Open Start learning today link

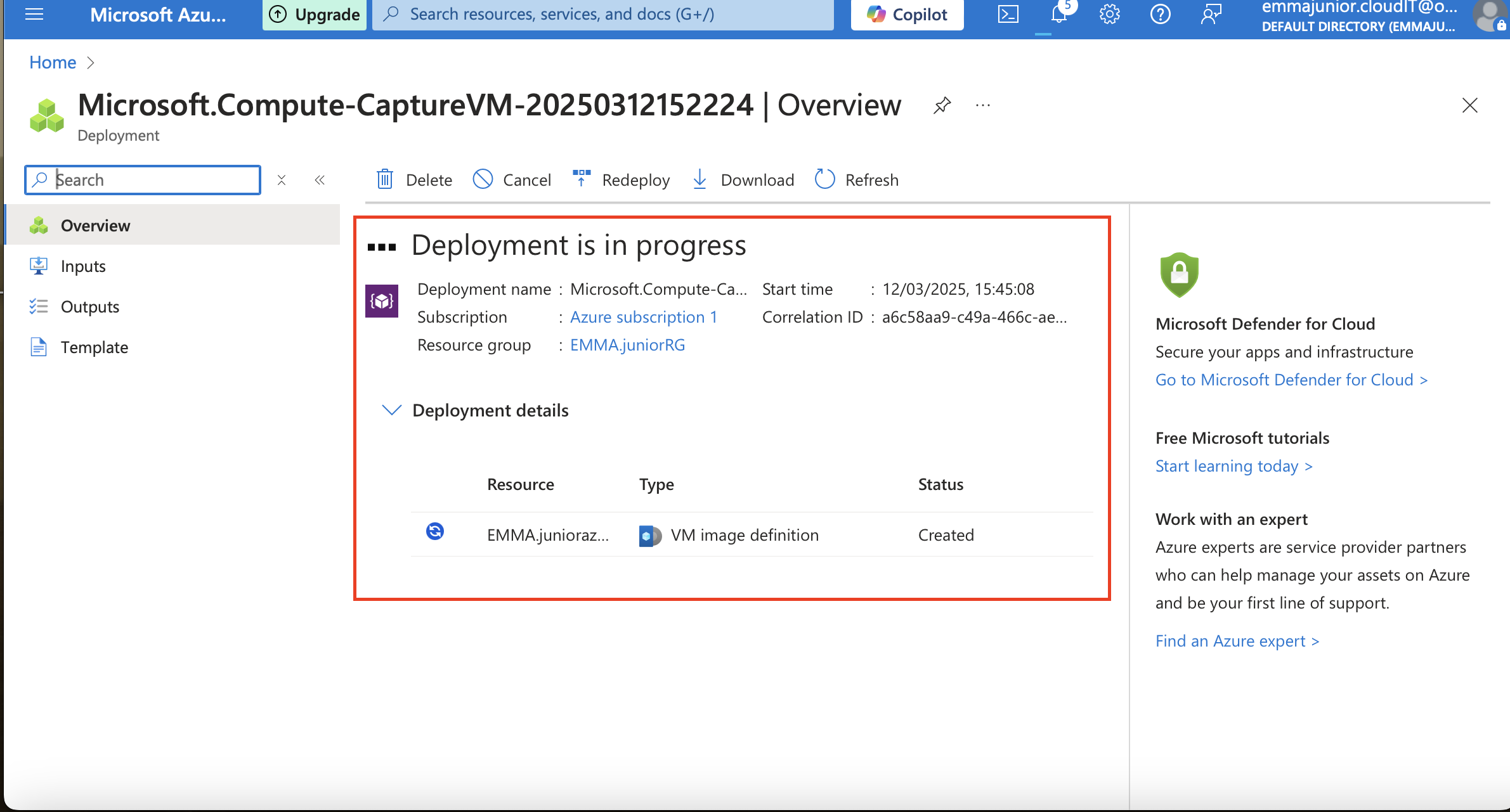point(1233,466)
